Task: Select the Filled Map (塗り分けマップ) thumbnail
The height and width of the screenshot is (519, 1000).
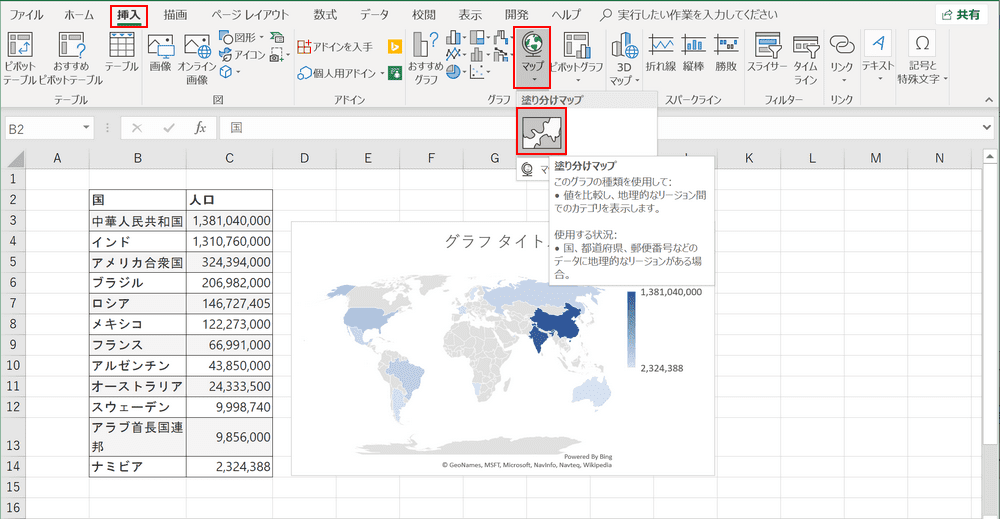Action: (x=541, y=131)
